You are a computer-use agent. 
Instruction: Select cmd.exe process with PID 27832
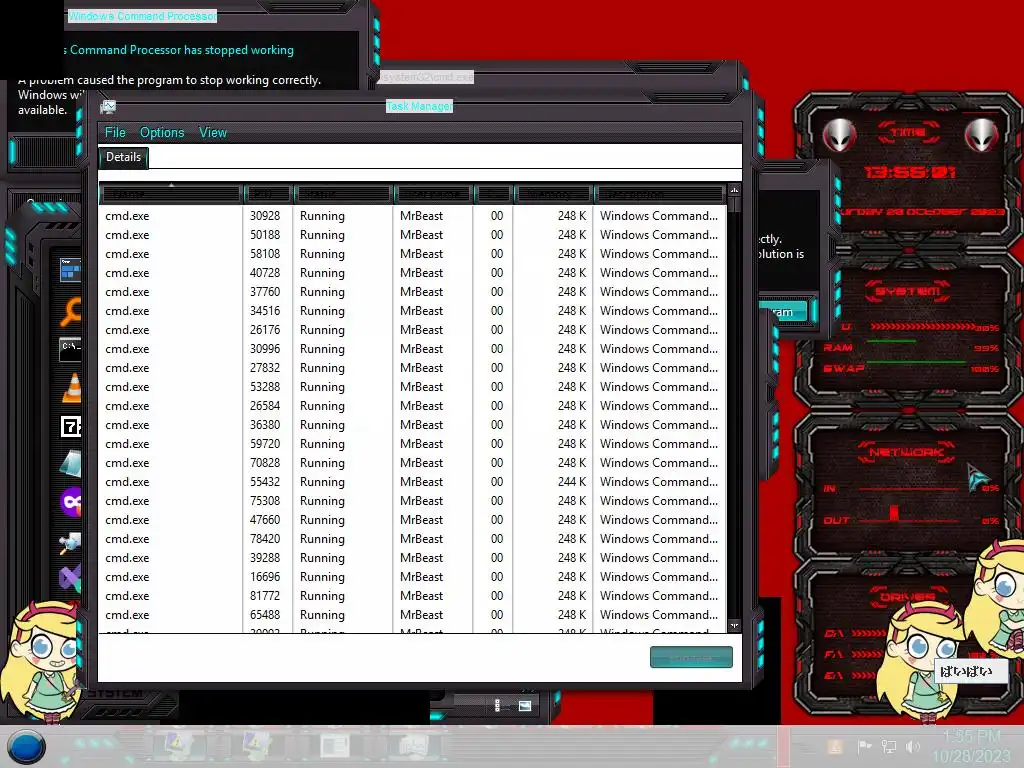[413, 368]
